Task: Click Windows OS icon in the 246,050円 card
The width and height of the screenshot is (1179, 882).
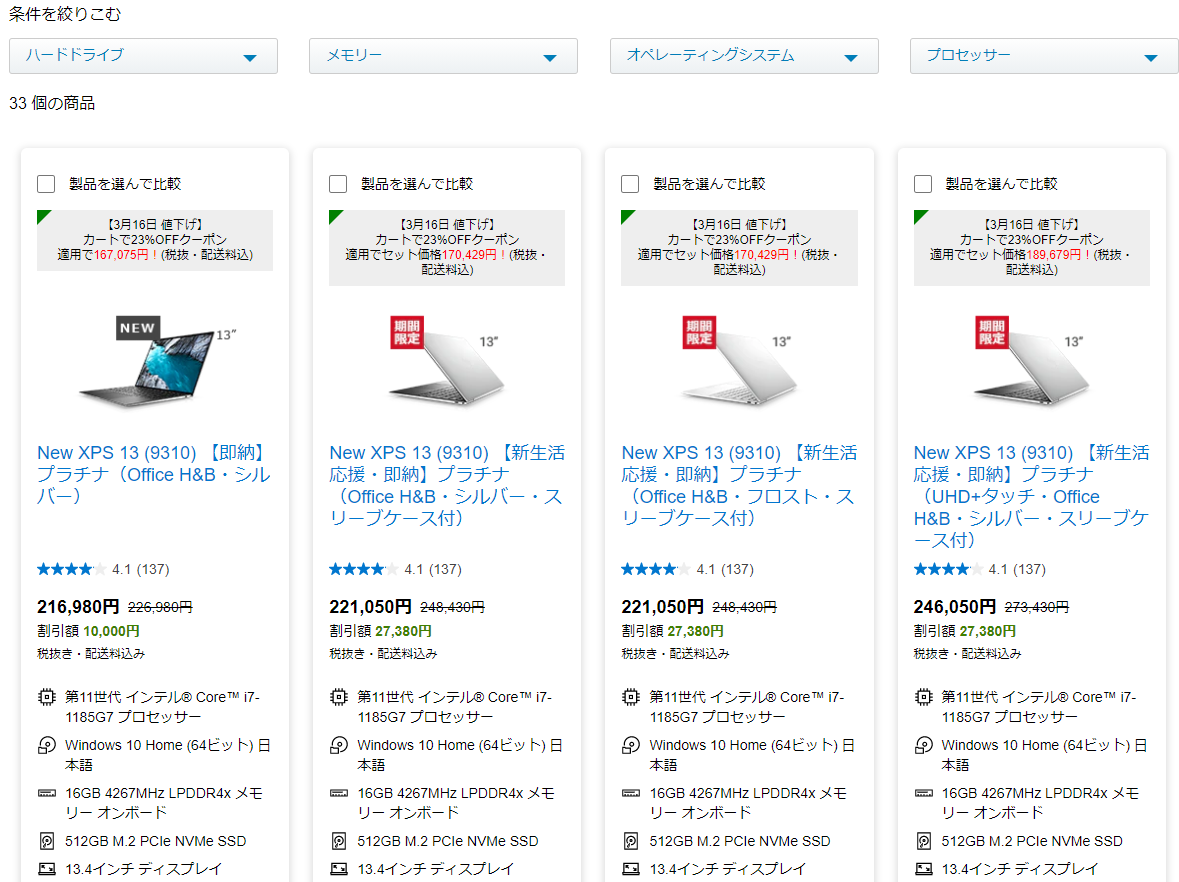Action: coord(923,745)
